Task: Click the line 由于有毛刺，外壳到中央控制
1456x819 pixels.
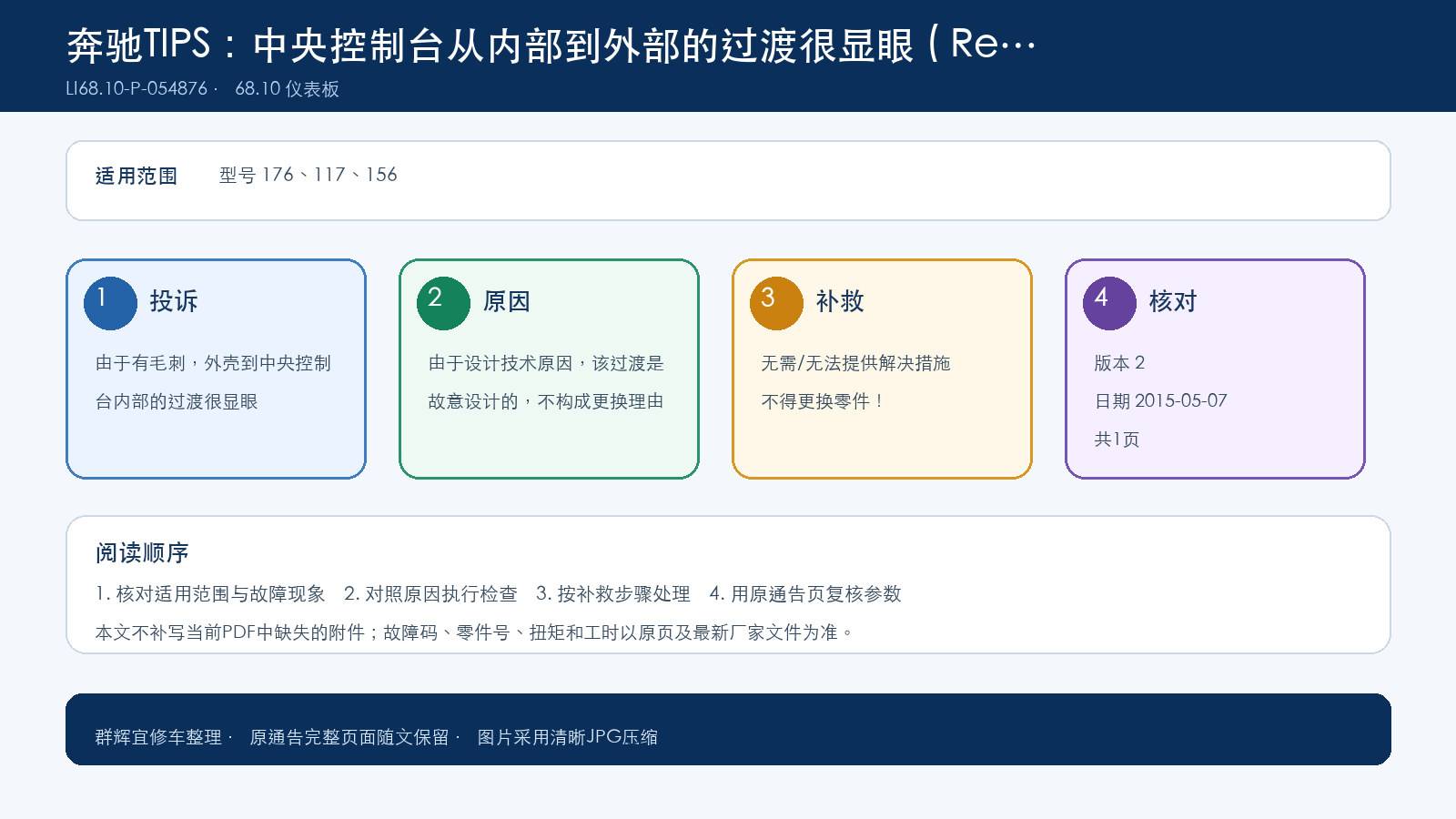Action: click(x=213, y=363)
